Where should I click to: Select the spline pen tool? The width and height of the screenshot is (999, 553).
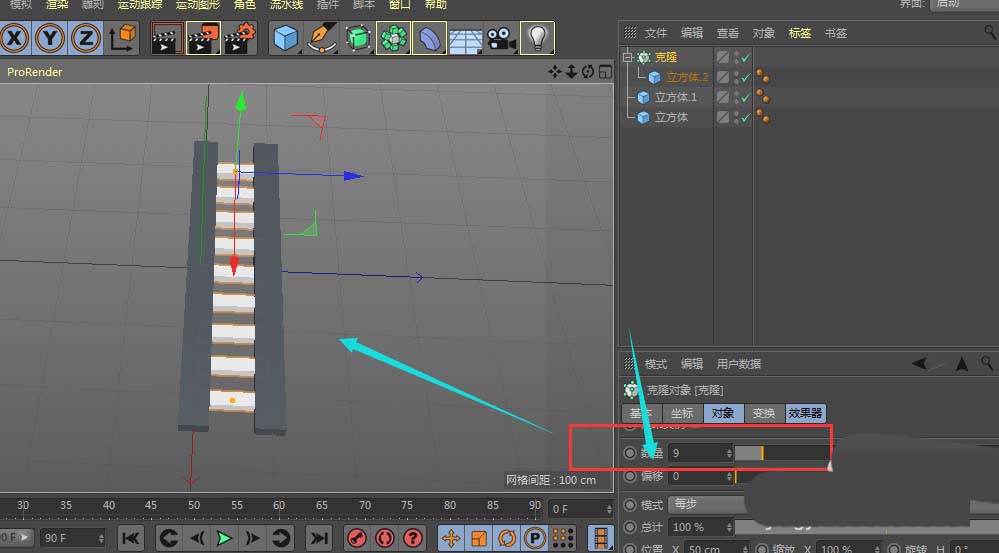(322, 39)
